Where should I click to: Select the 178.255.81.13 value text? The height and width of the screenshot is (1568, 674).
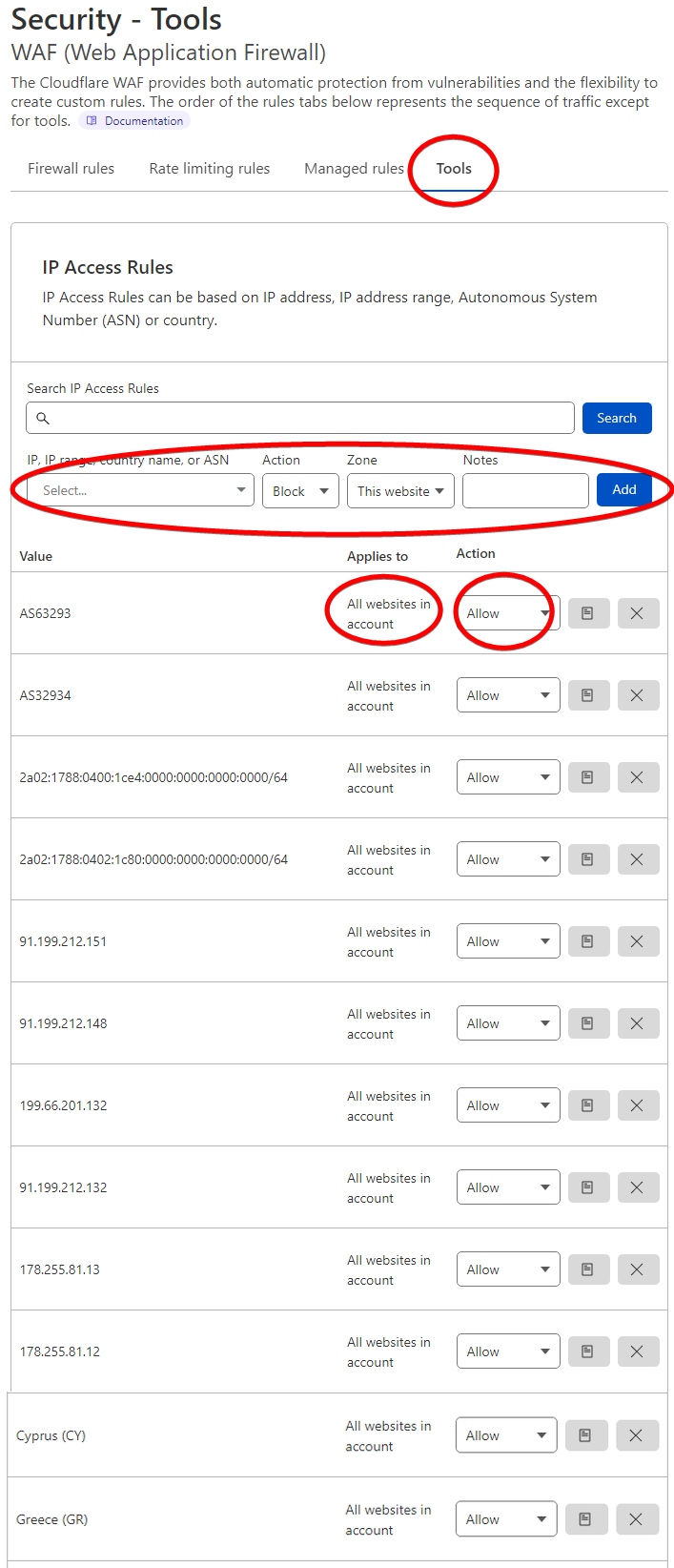click(x=59, y=1269)
